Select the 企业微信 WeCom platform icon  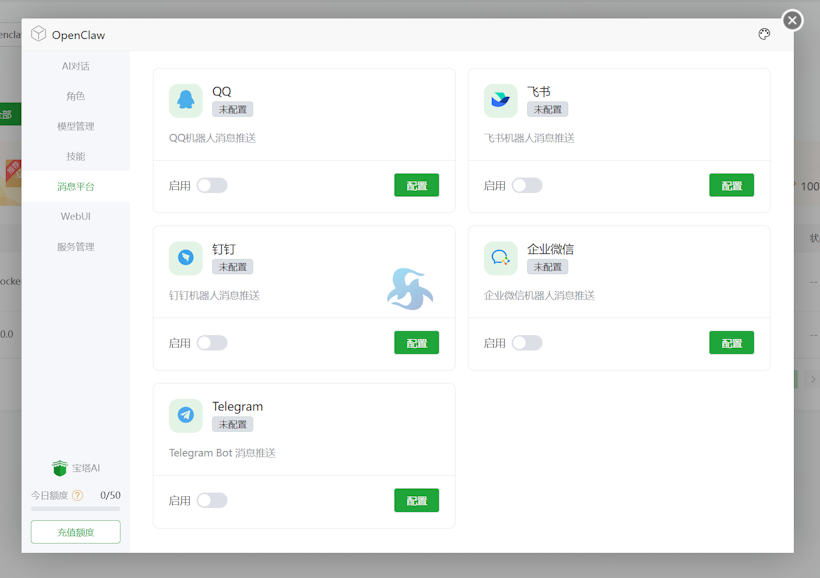pyautogui.click(x=500, y=259)
